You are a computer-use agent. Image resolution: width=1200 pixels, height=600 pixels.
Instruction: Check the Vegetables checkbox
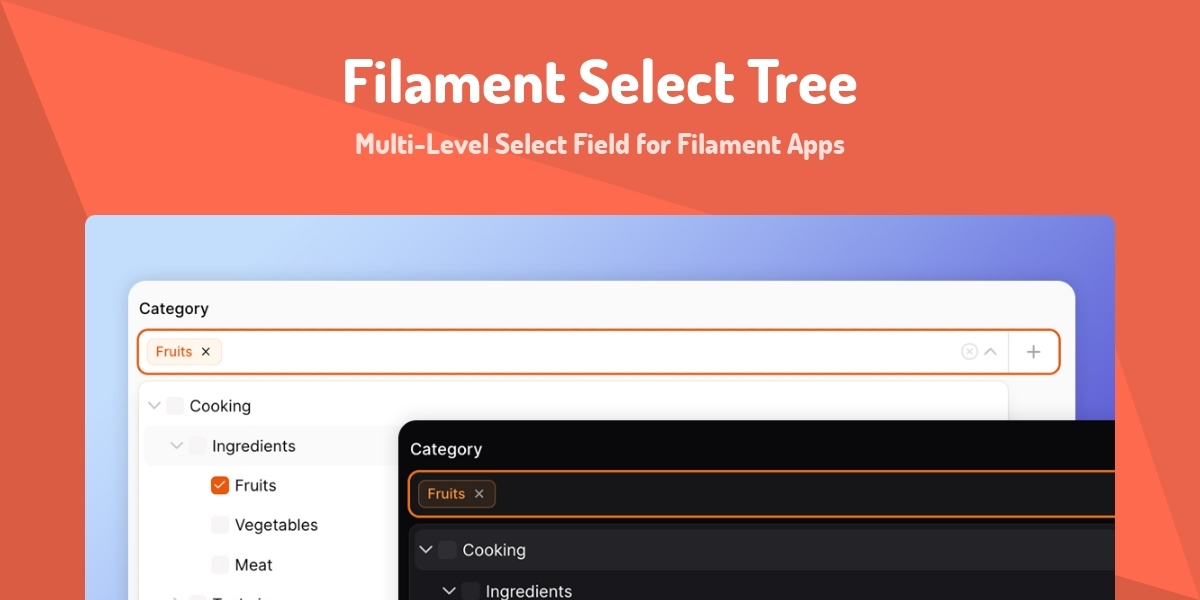219,525
